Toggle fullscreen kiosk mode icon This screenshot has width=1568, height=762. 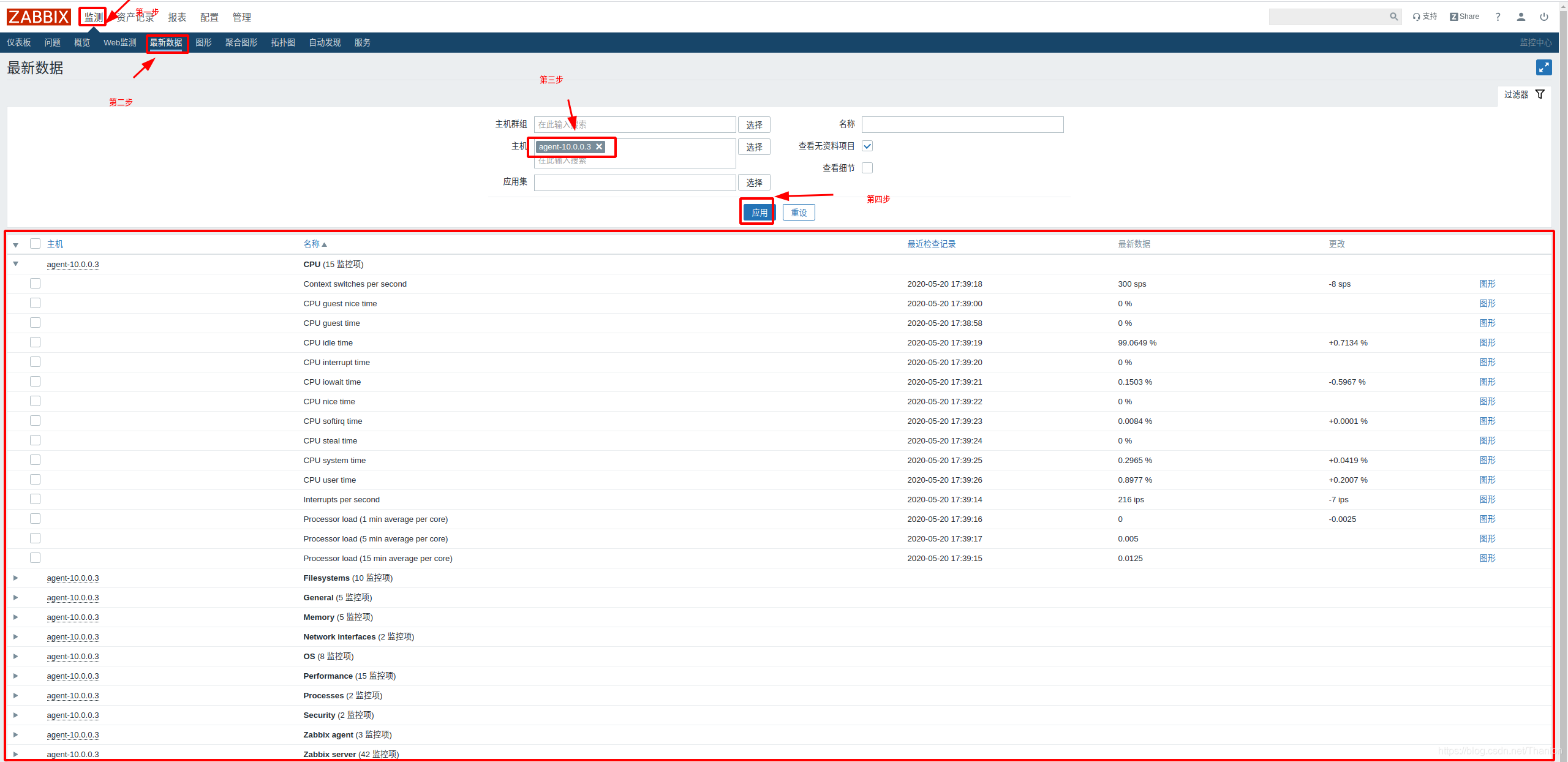[1543, 67]
